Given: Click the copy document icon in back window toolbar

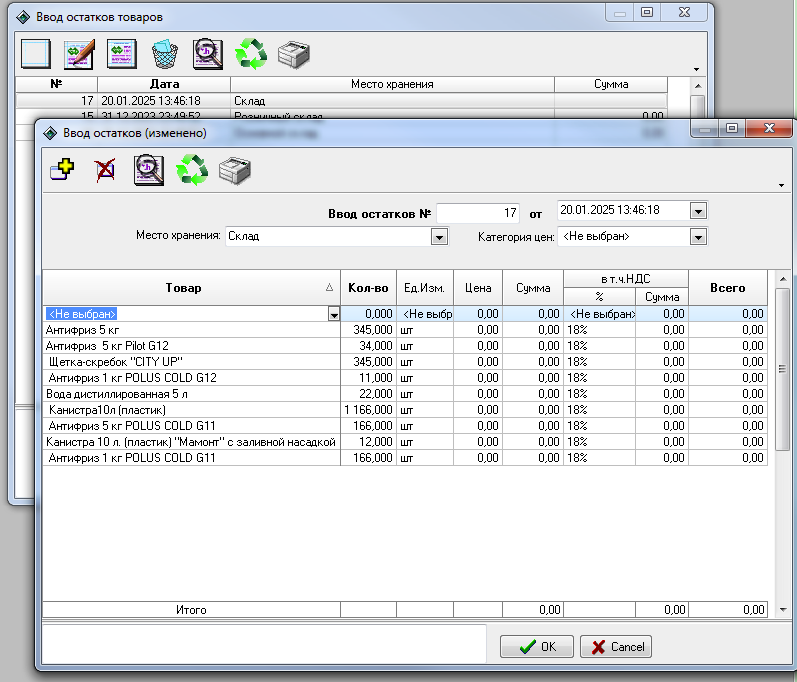Looking at the screenshot, I should click(x=121, y=54).
